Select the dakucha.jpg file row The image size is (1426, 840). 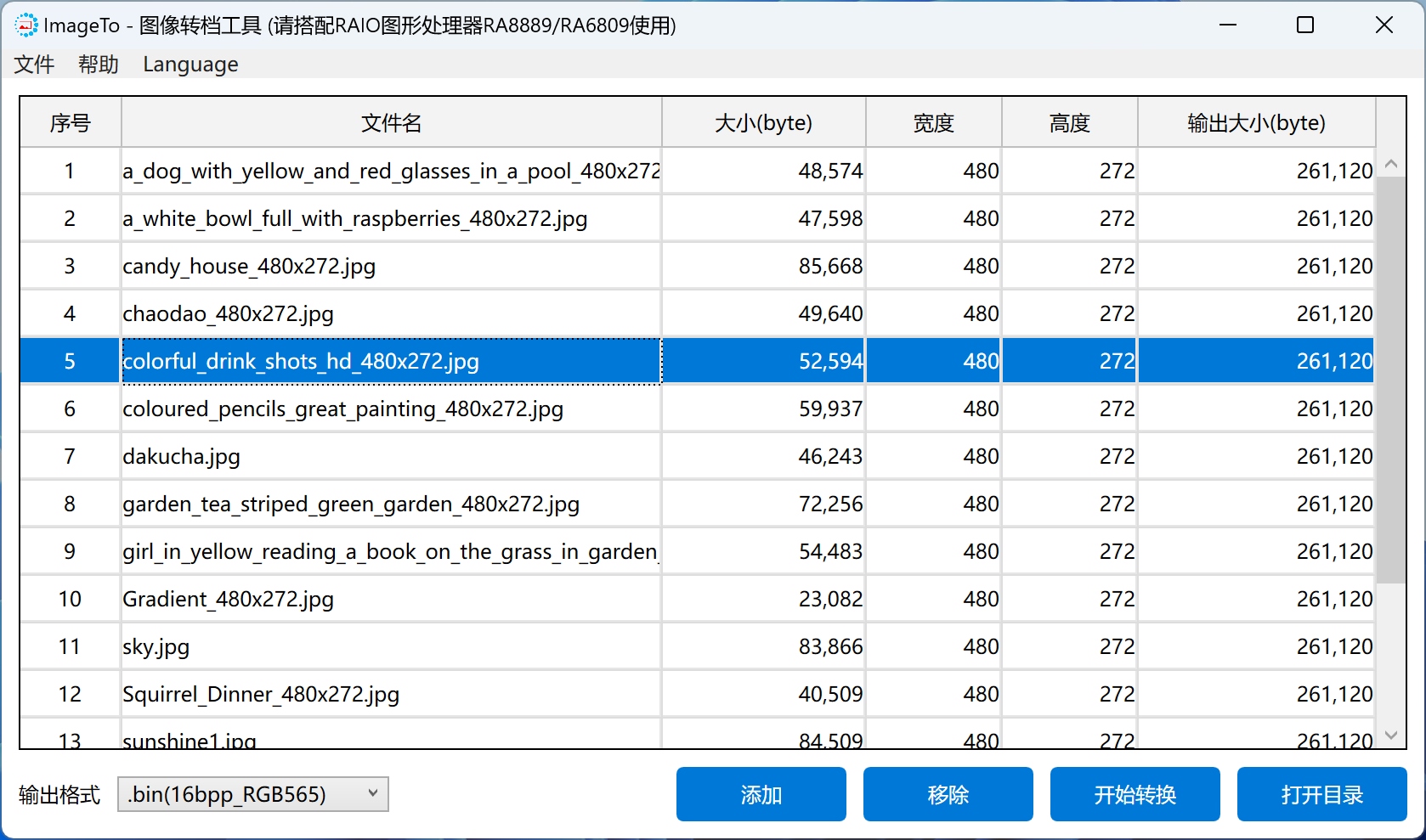point(181,457)
